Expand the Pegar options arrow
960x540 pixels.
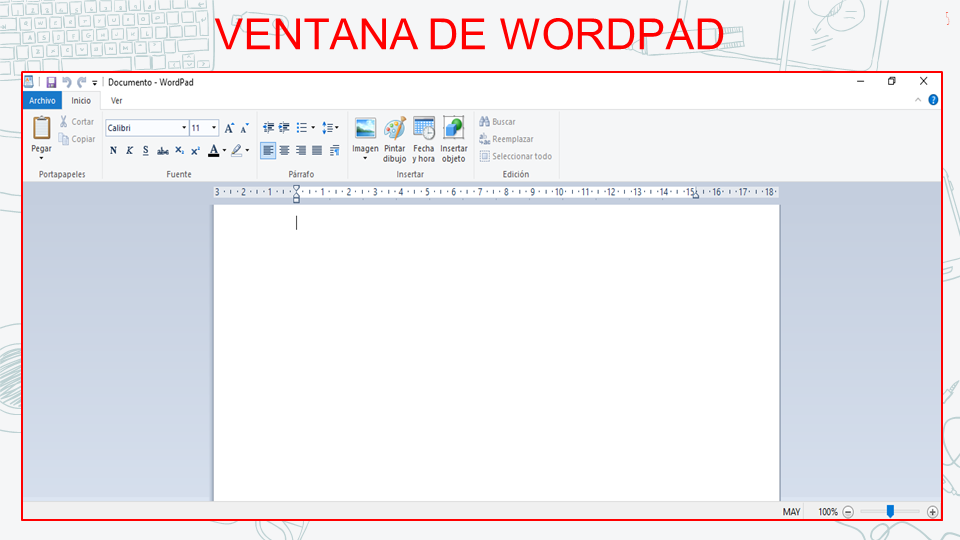click(x=42, y=158)
